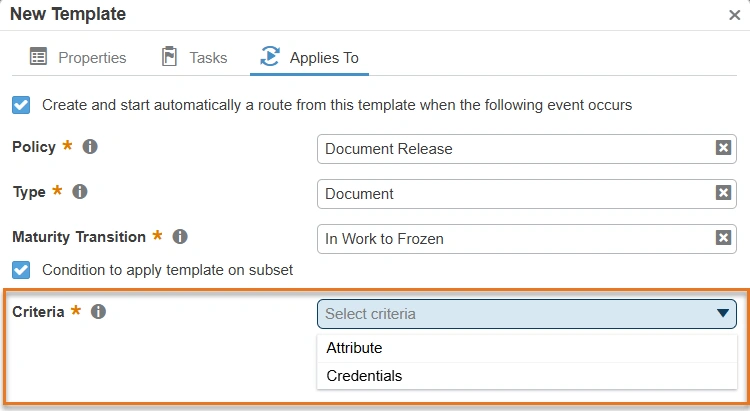The image size is (750, 411).
Task: Click the Maturity Transition info icon
Action: (x=180, y=237)
